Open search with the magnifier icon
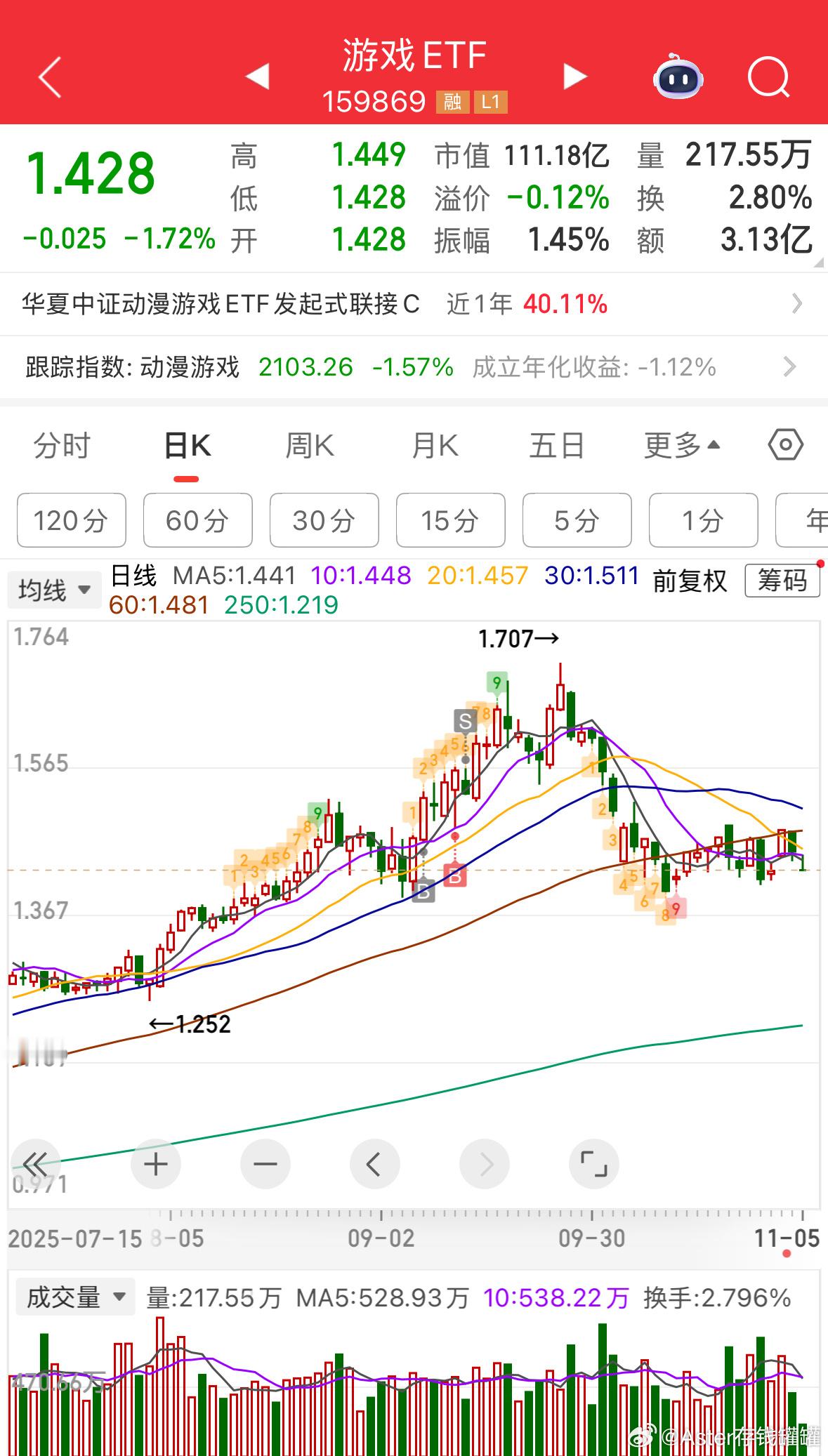The image size is (828, 1456). (x=769, y=77)
